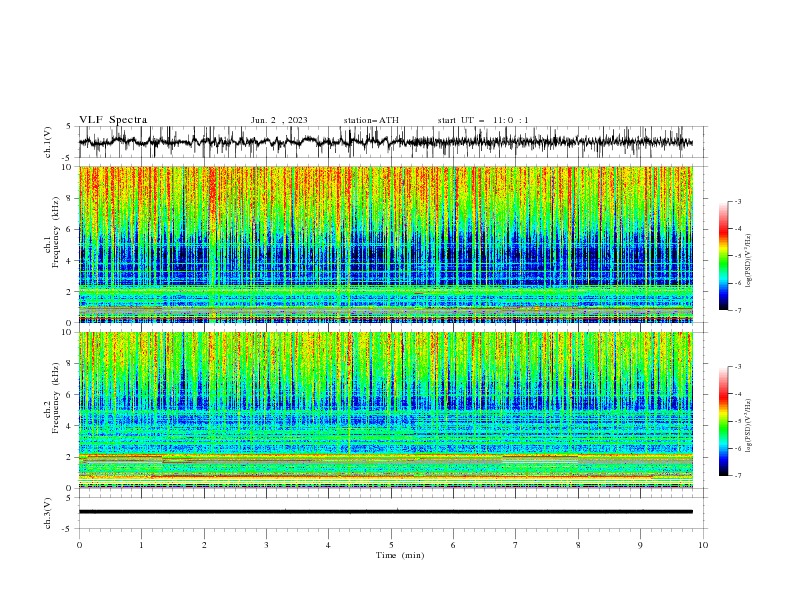Click the "-5" tick of the ch.3(V) axis
This screenshot has height=612, width=792.
pos(68,529)
